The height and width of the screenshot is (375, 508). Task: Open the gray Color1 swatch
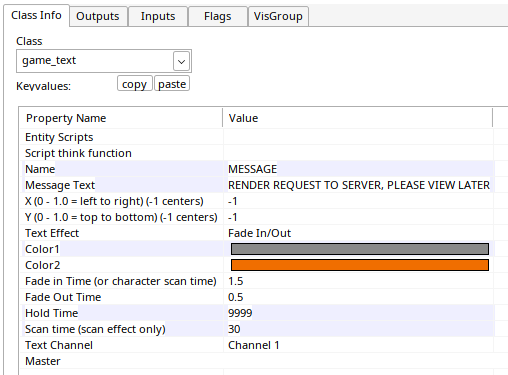click(360, 249)
